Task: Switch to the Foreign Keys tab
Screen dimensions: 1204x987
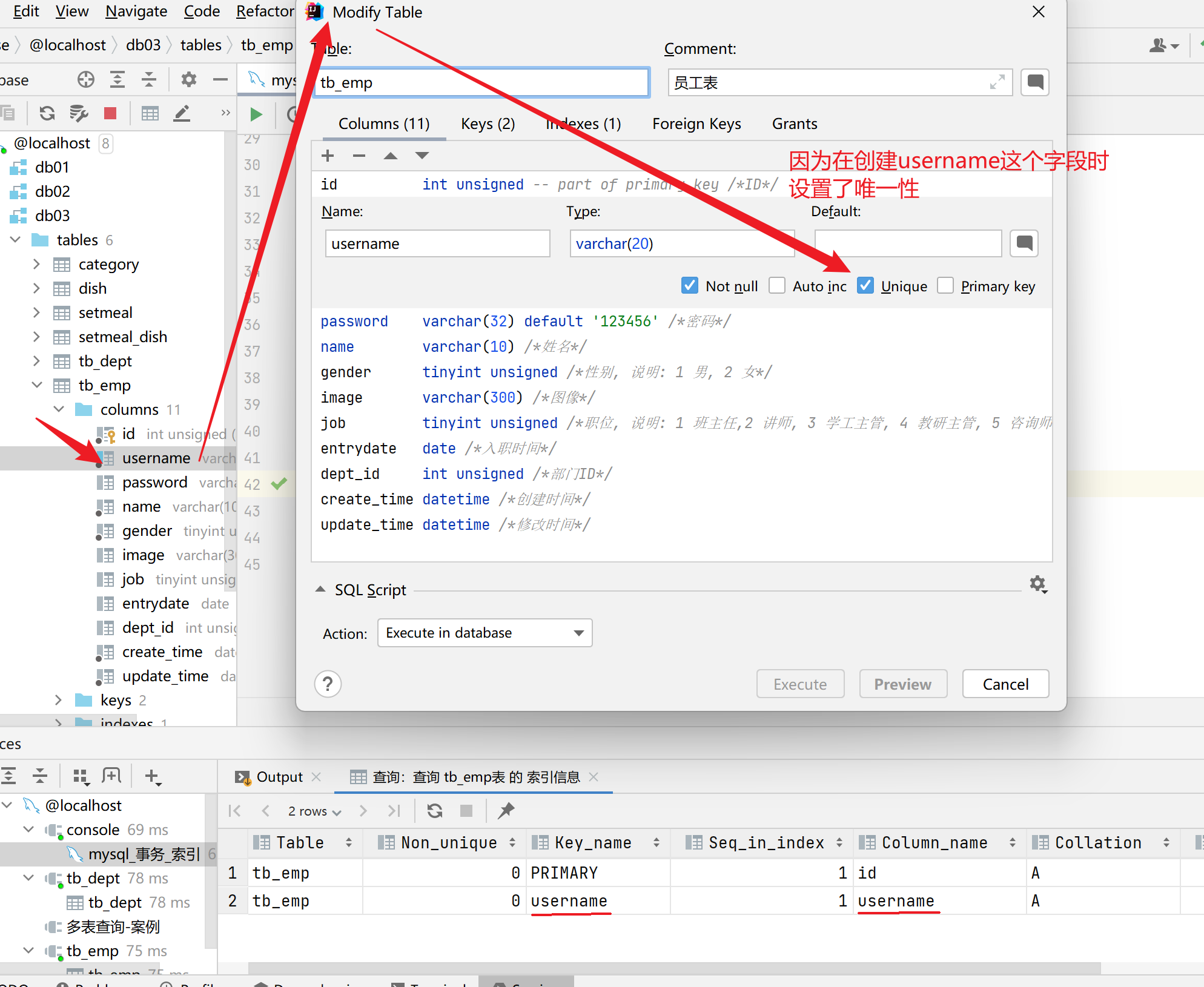Action: [697, 122]
